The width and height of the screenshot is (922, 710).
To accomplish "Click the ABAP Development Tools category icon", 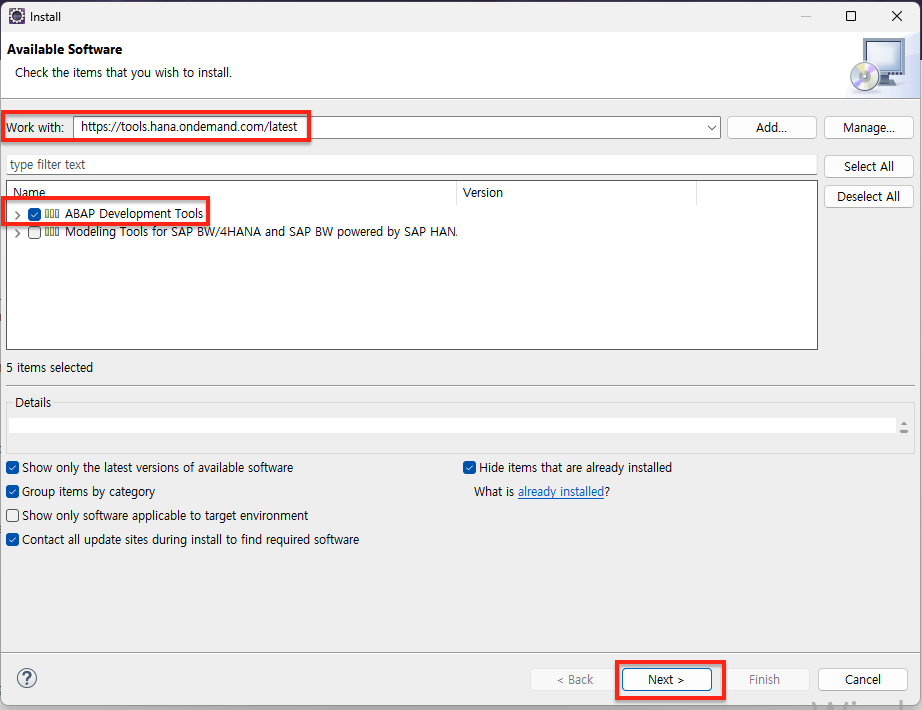I will pos(52,214).
